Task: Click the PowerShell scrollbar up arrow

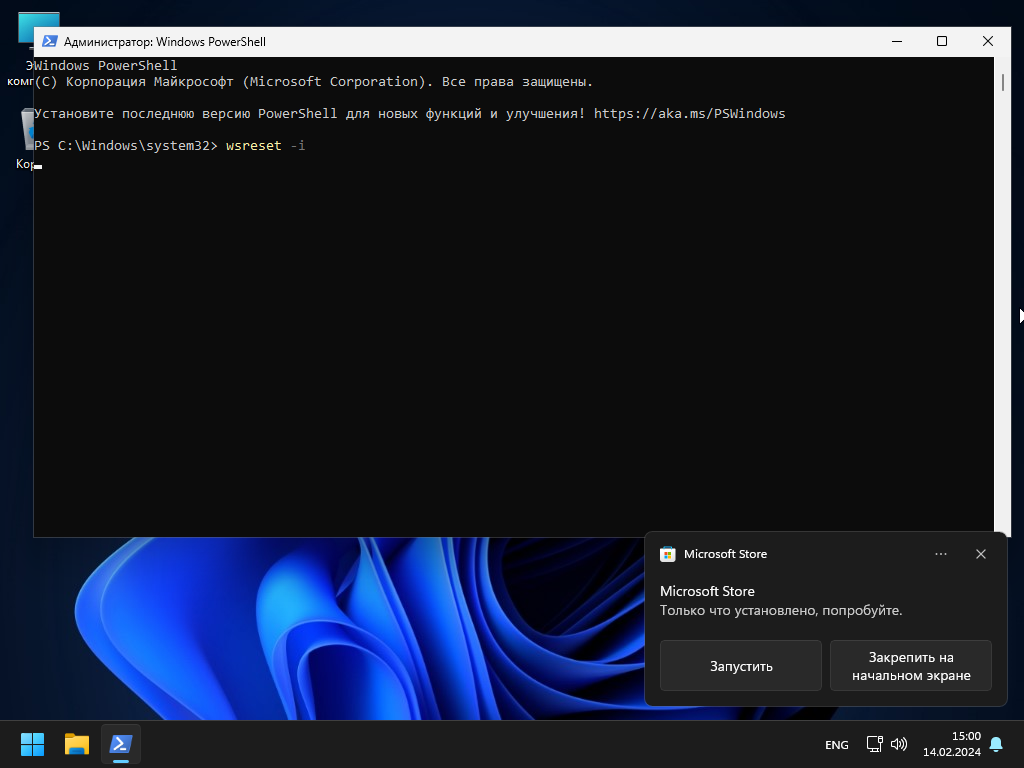Action: [1002, 64]
